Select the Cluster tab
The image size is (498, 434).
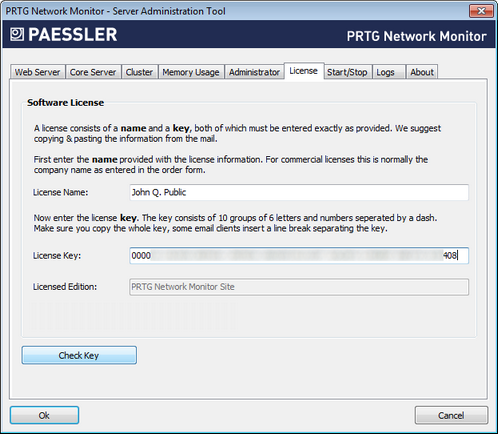[139, 72]
